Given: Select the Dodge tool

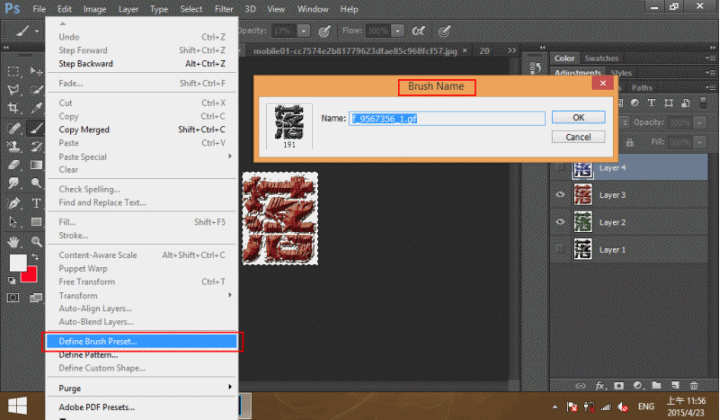Looking at the screenshot, I should [x=36, y=183].
